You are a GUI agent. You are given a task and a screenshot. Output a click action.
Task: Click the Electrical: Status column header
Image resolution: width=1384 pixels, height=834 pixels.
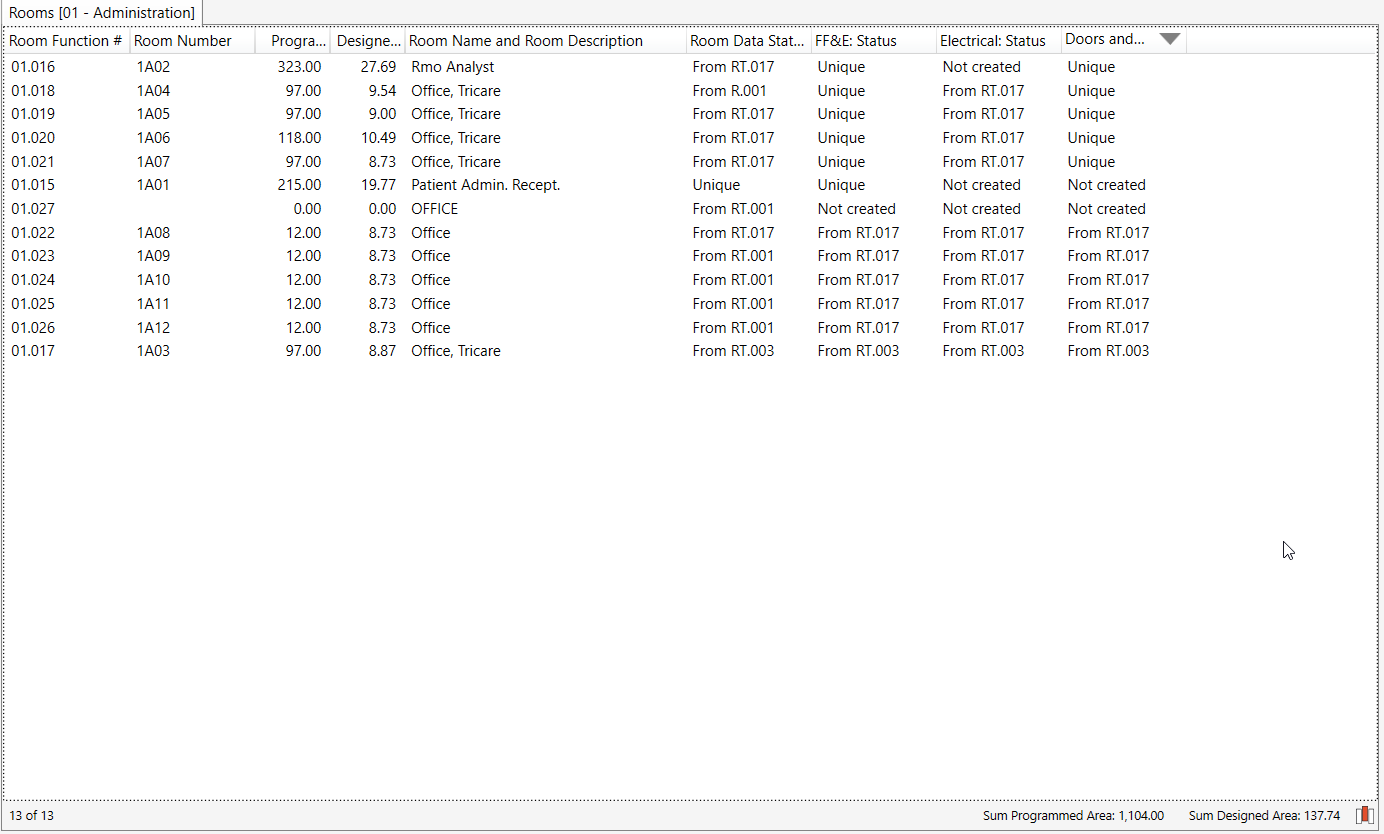click(992, 41)
